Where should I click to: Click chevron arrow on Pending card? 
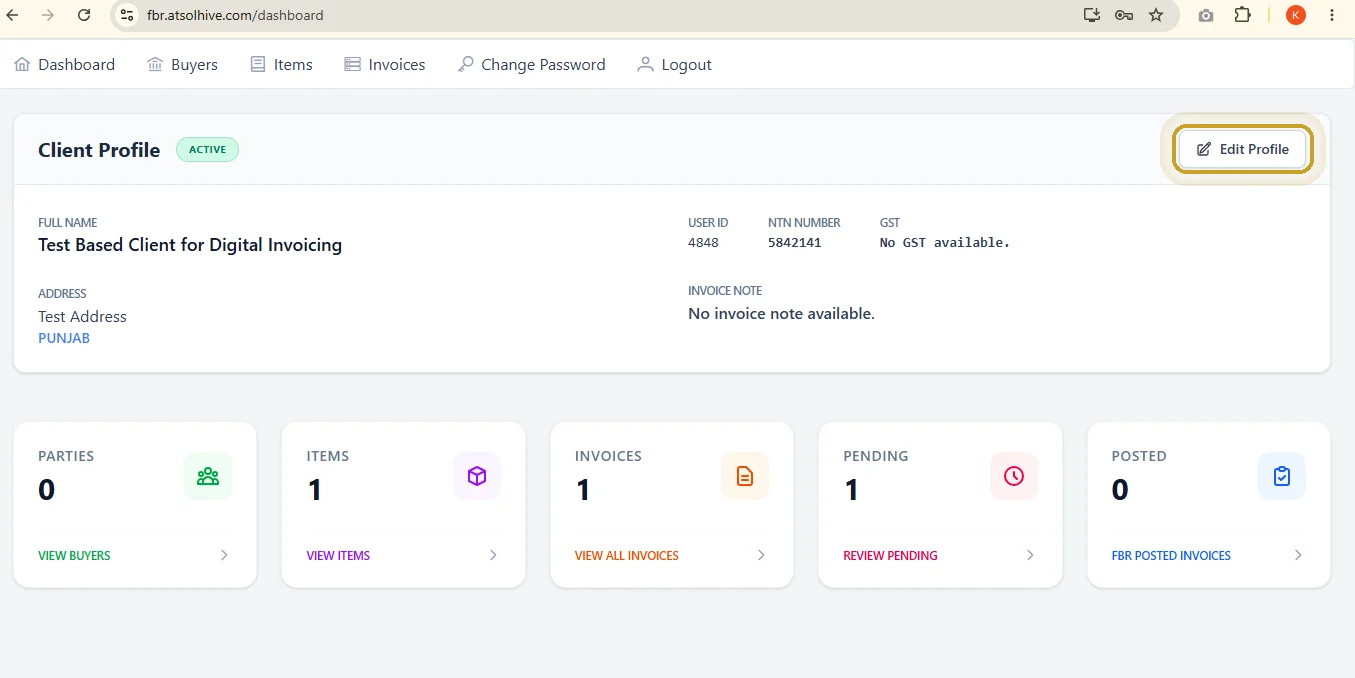(1030, 555)
